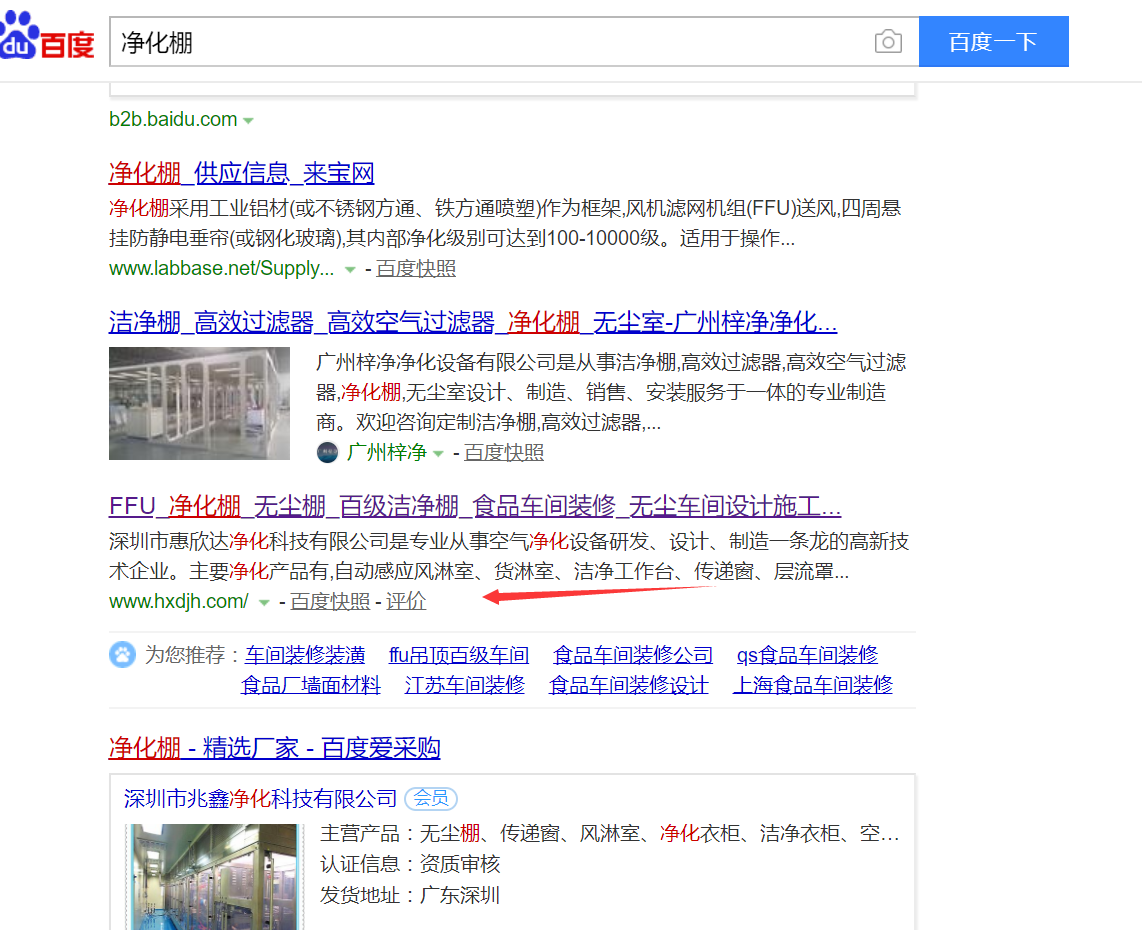The height and width of the screenshot is (930, 1142).
Task: Click the 广州梓净 round site icon
Action: 328,452
